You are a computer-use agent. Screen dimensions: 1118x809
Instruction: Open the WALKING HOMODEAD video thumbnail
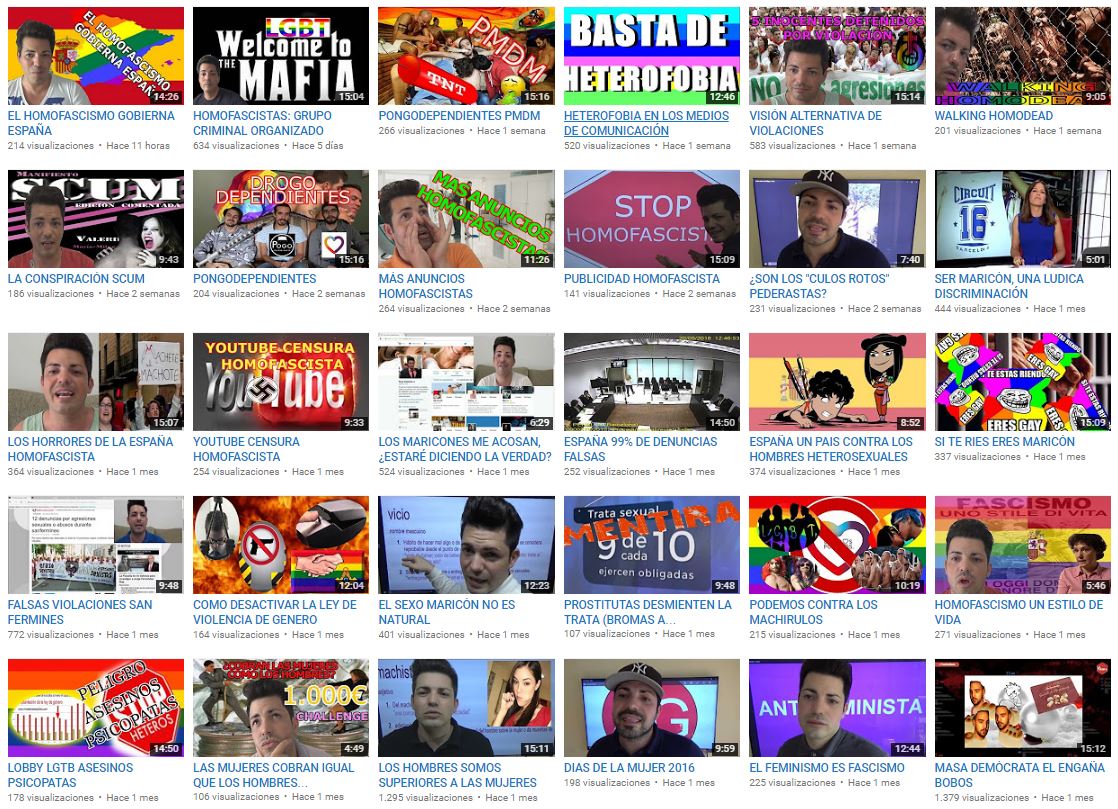pyautogui.click(x=1022, y=56)
